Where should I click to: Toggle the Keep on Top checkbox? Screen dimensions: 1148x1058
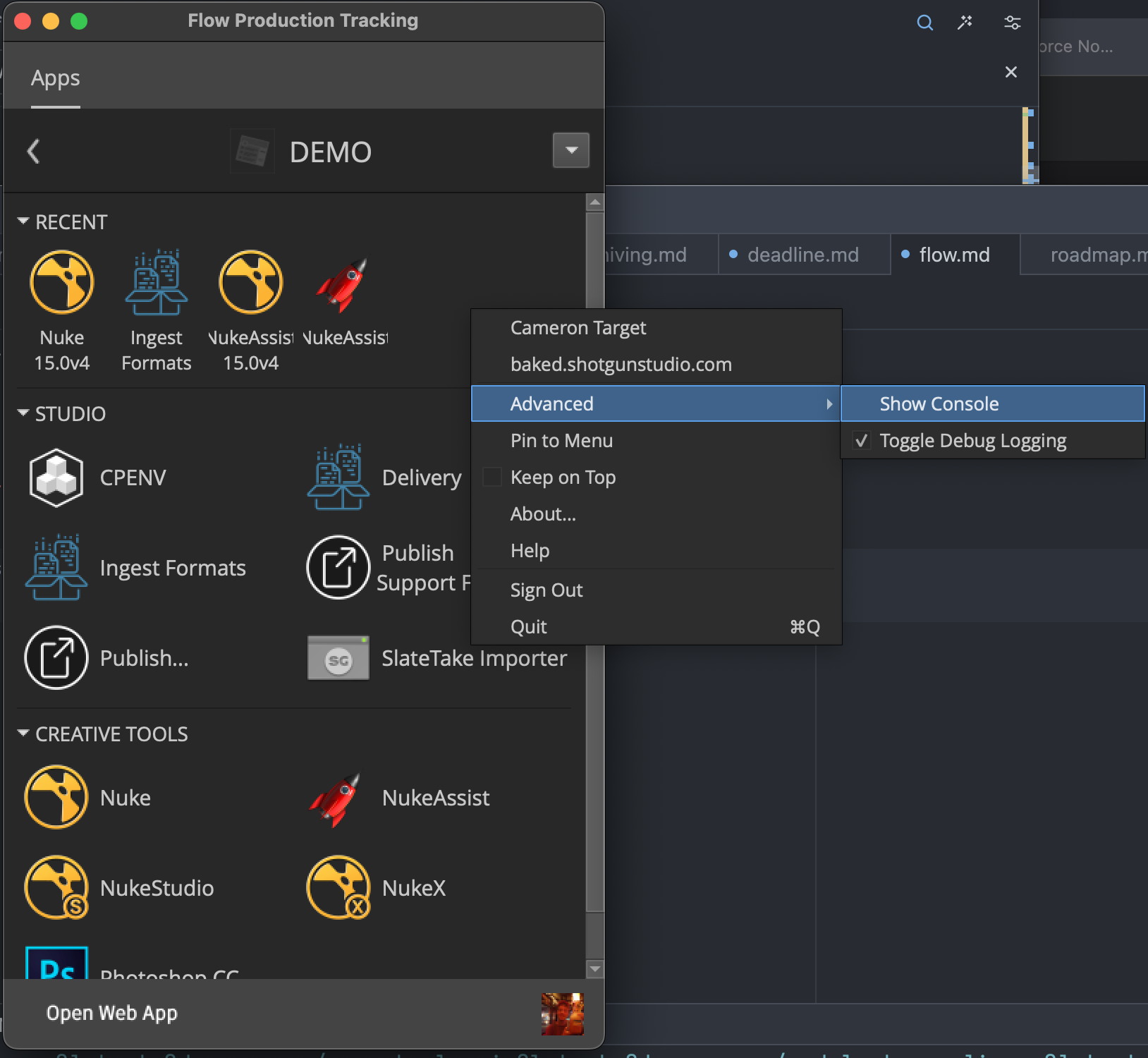491,478
